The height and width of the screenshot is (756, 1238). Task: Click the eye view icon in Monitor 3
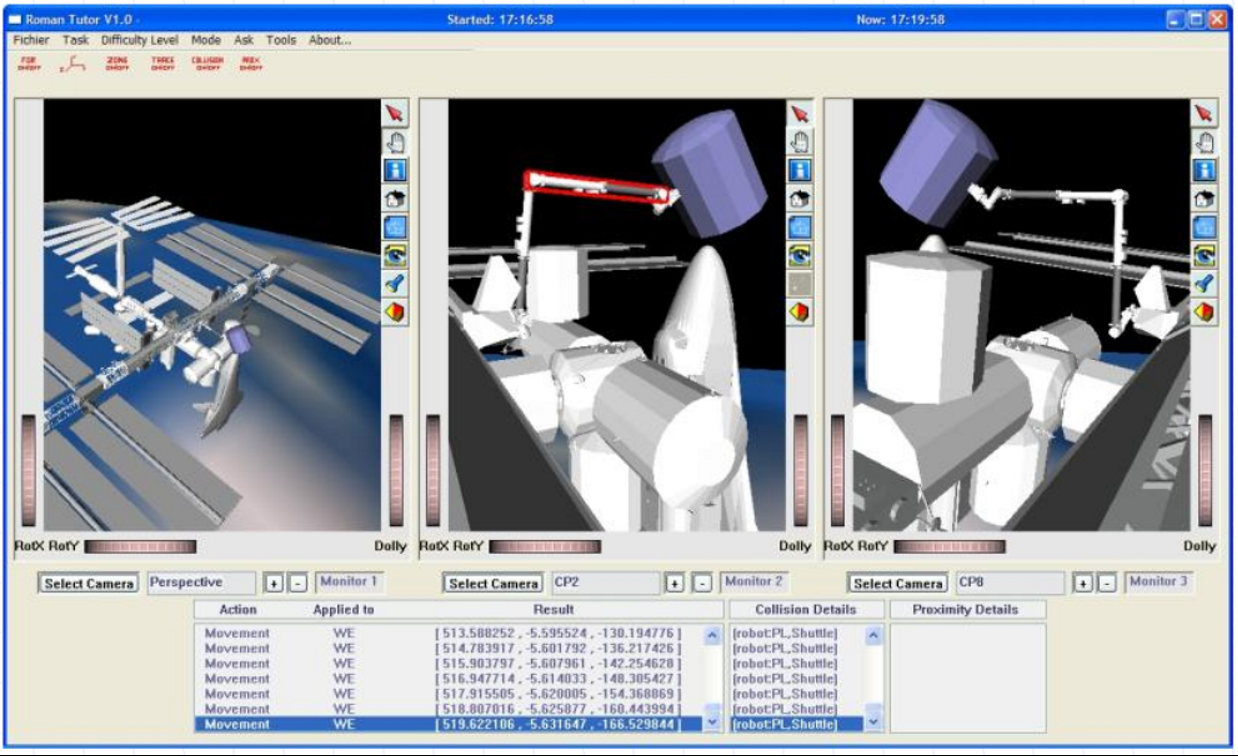click(x=1204, y=256)
